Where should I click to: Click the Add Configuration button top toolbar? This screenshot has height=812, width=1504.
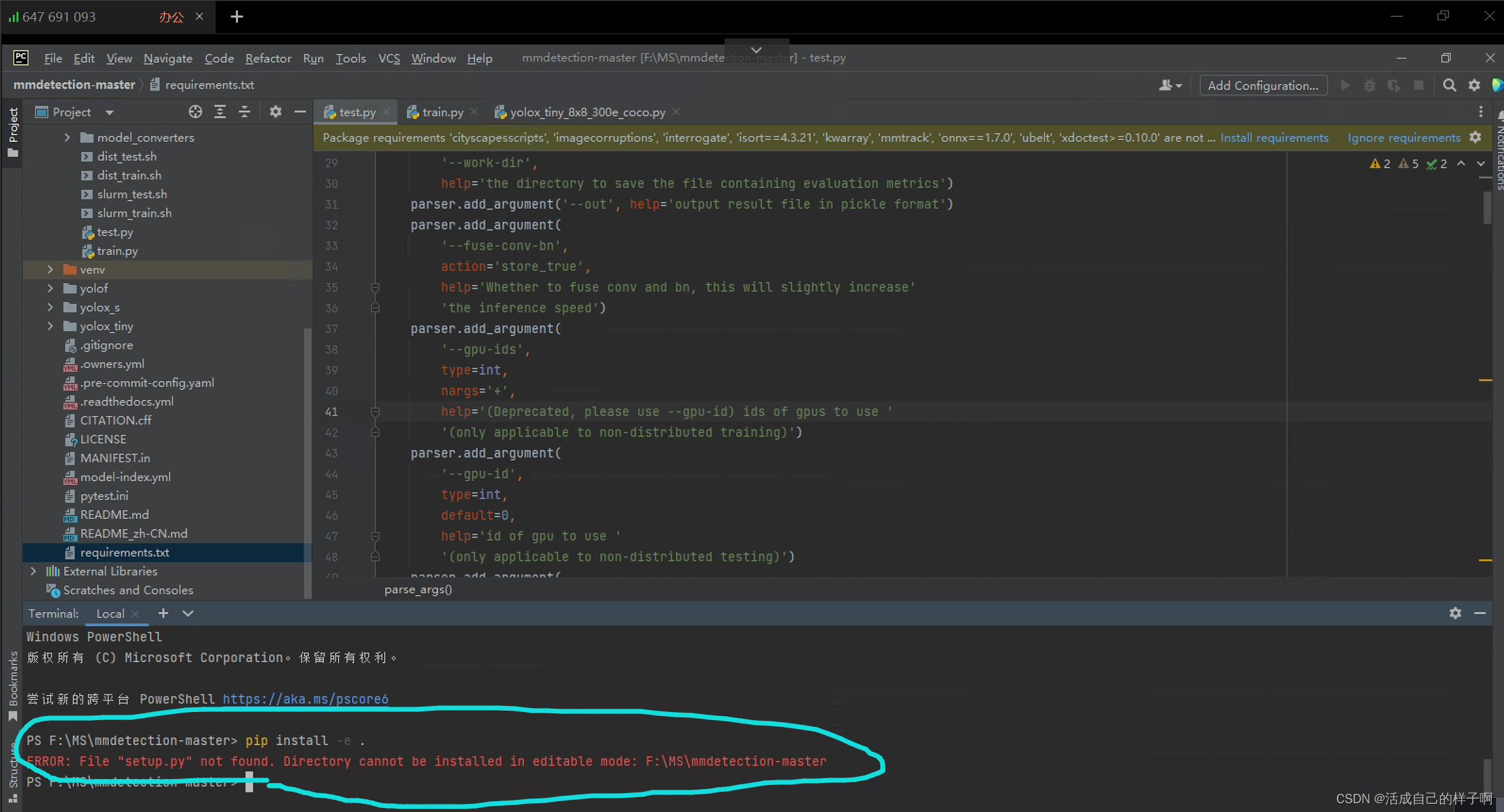coord(1262,85)
